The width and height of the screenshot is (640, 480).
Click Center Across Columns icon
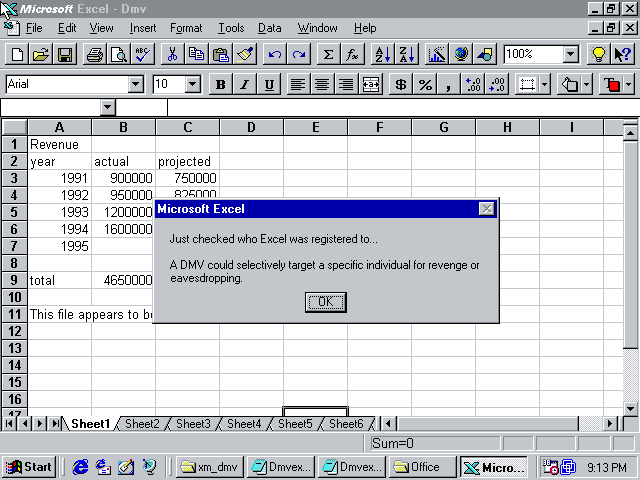371,84
